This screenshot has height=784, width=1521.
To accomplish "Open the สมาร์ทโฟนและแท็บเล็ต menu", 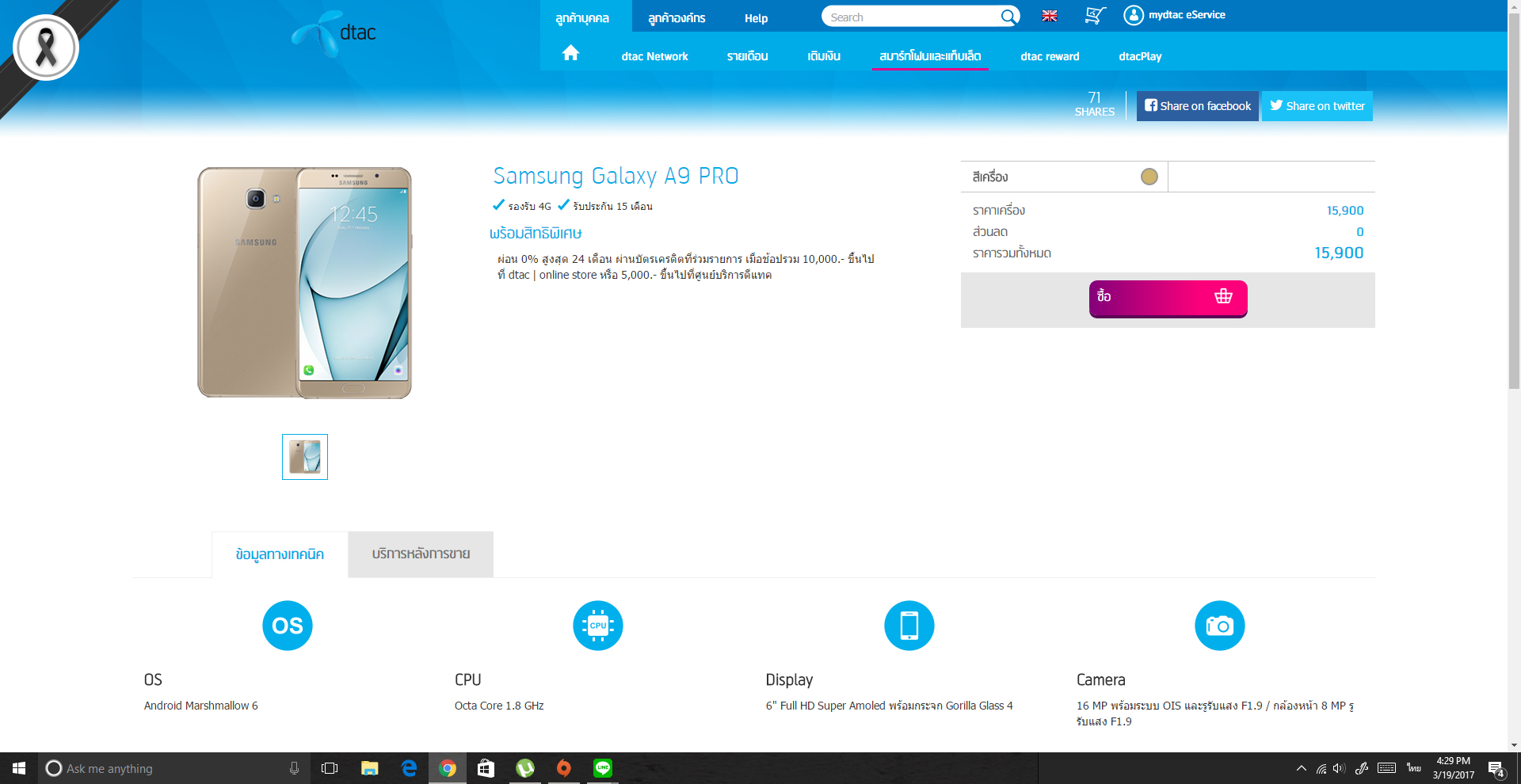I will (930, 56).
